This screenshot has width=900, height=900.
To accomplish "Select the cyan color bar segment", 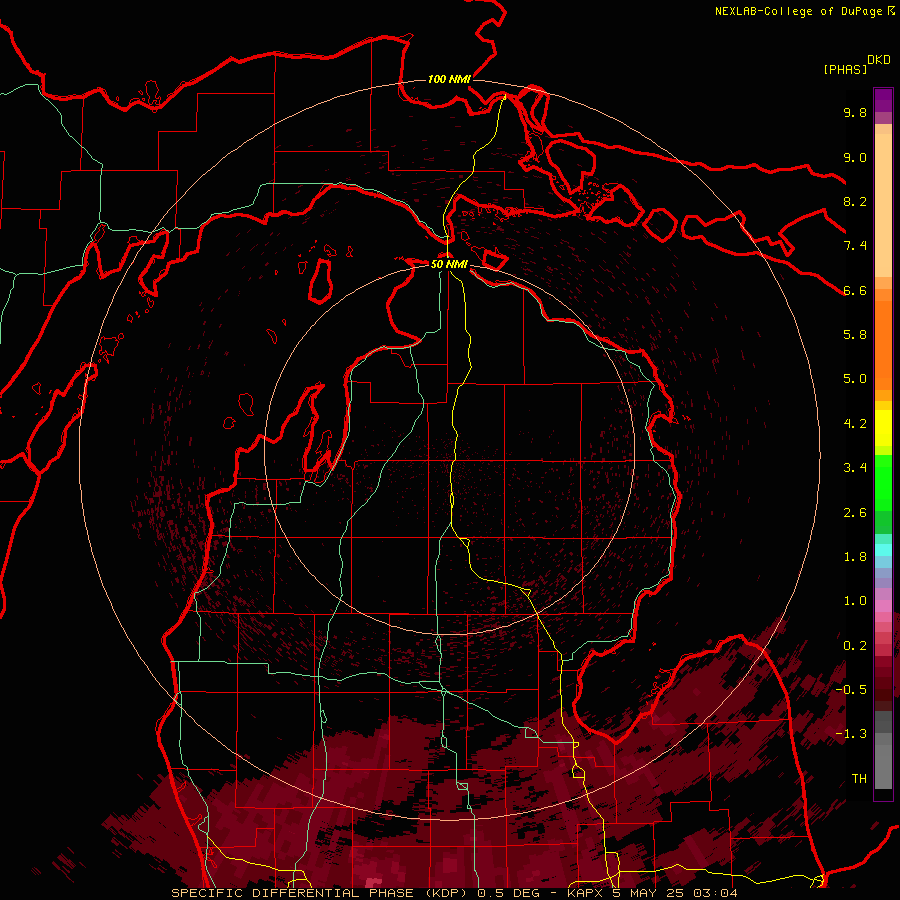I will tap(883, 550).
